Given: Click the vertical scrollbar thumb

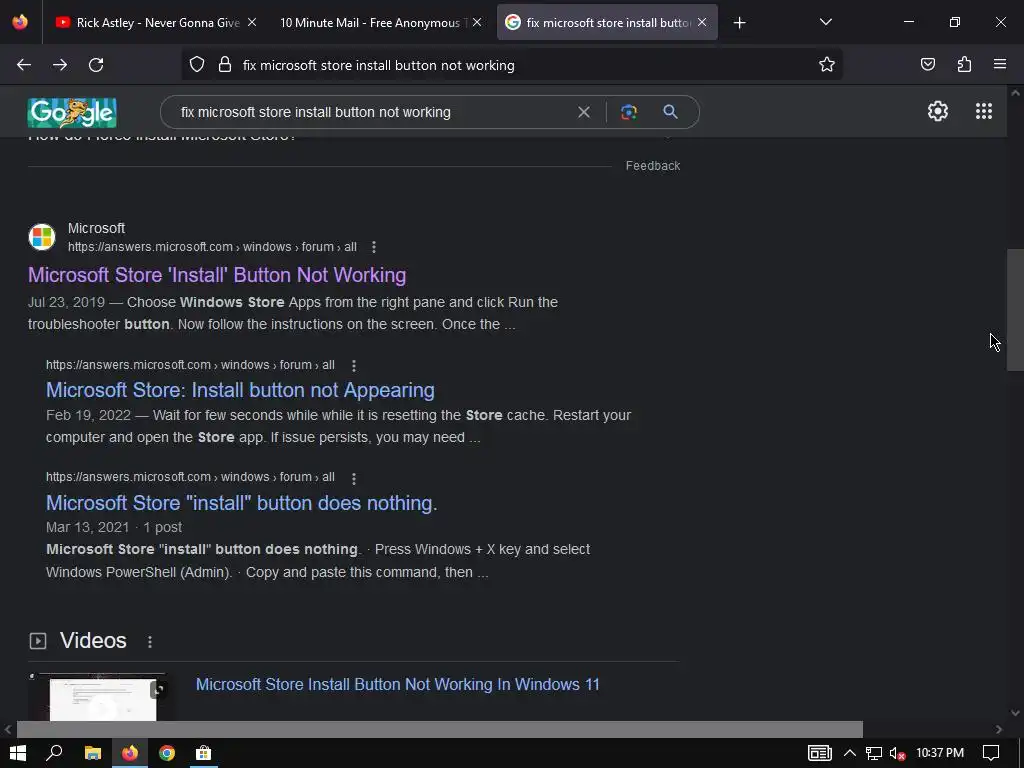Looking at the screenshot, I should coord(1015,310).
